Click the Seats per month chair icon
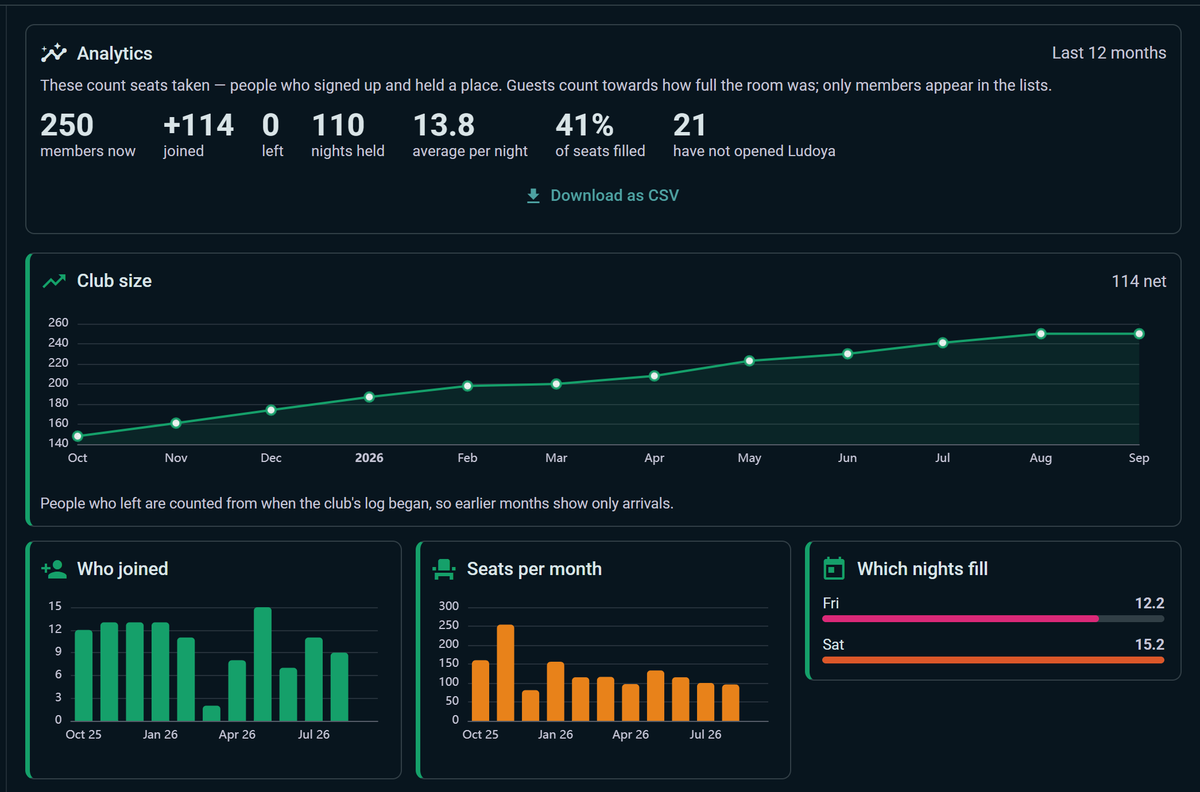 [443, 569]
